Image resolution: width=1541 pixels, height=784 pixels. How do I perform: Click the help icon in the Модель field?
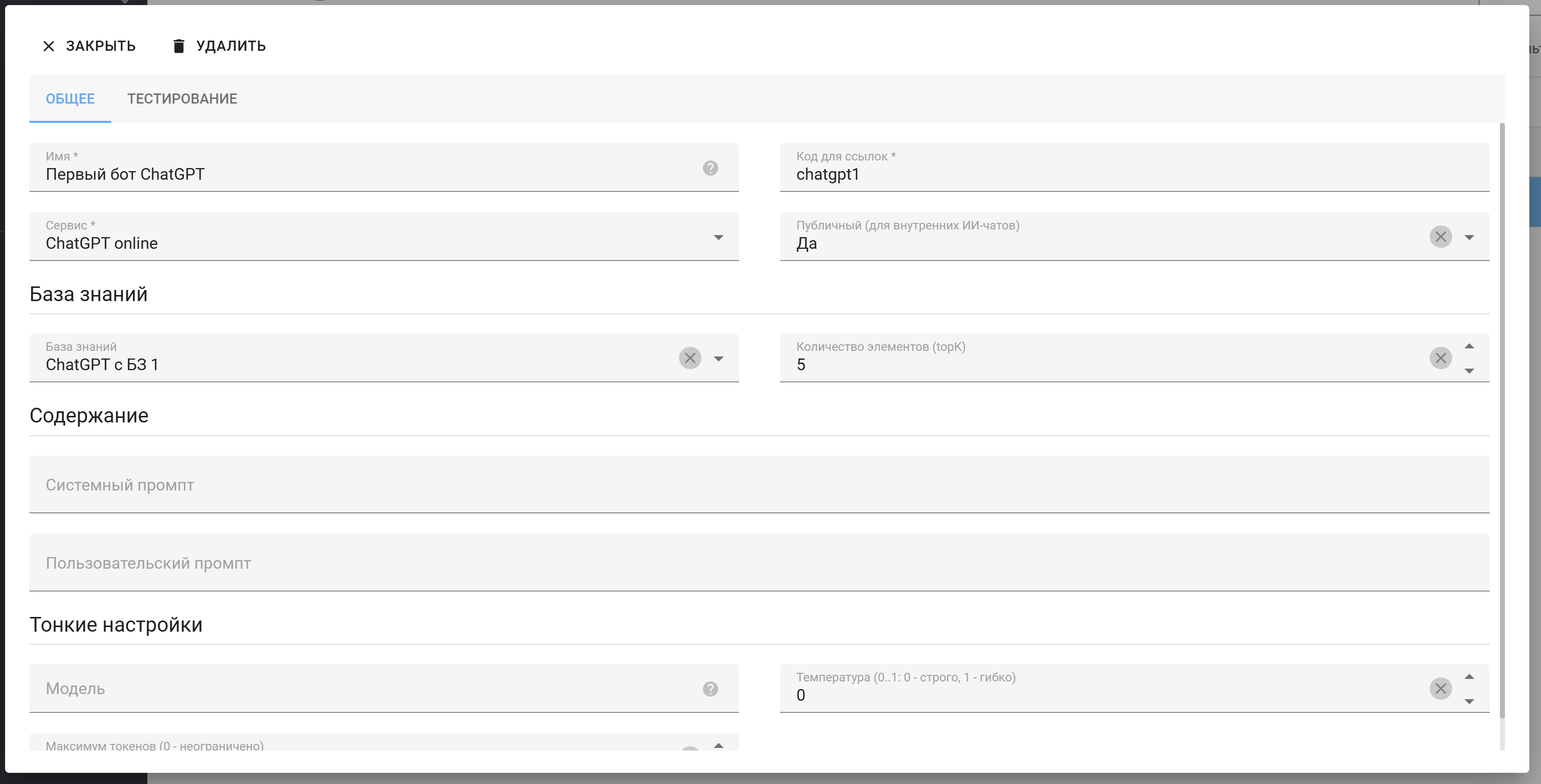click(710, 689)
